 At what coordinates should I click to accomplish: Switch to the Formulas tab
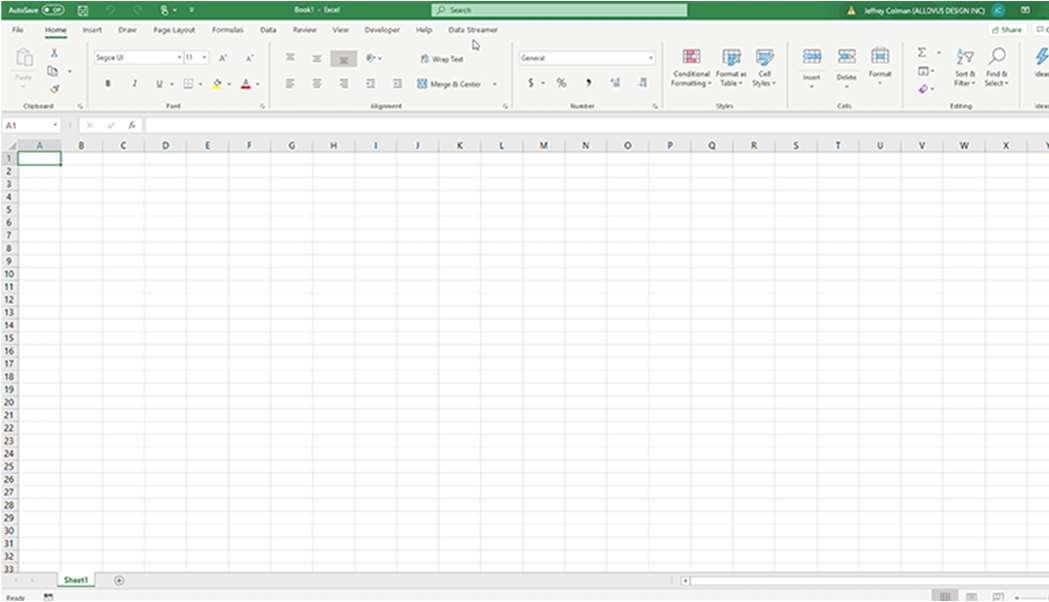point(227,30)
